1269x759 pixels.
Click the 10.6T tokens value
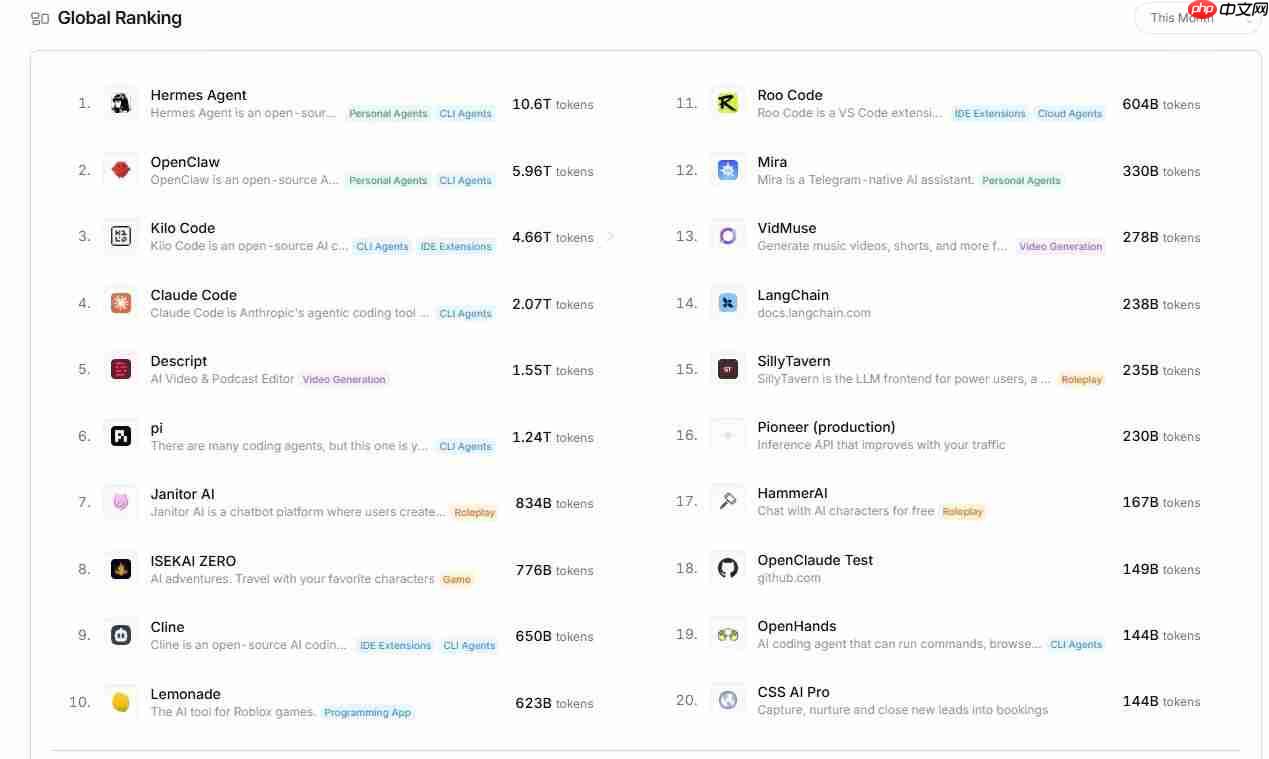click(x=553, y=104)
